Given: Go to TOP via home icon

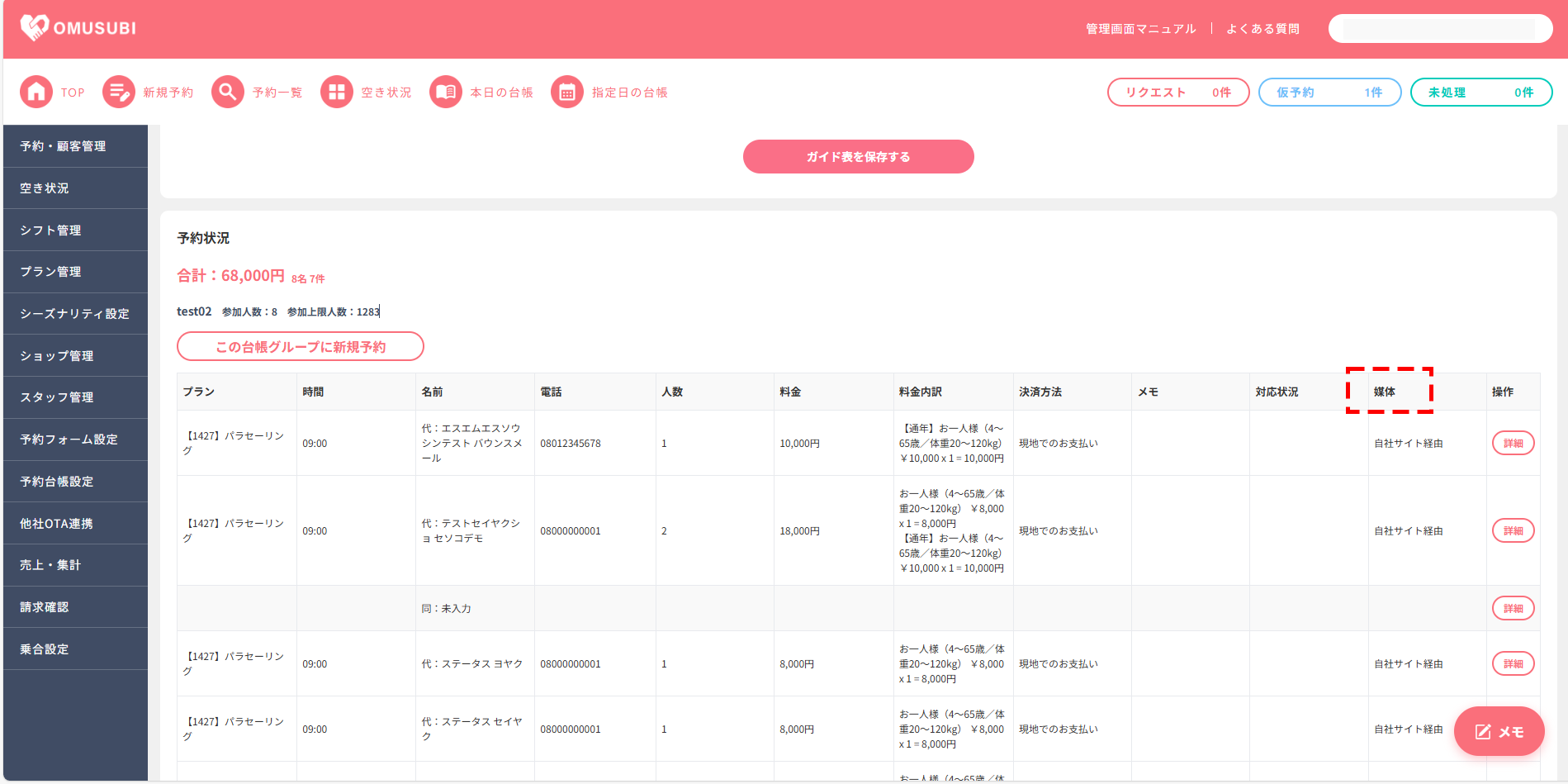Looking at the screenshot, I should coord(36,93).
